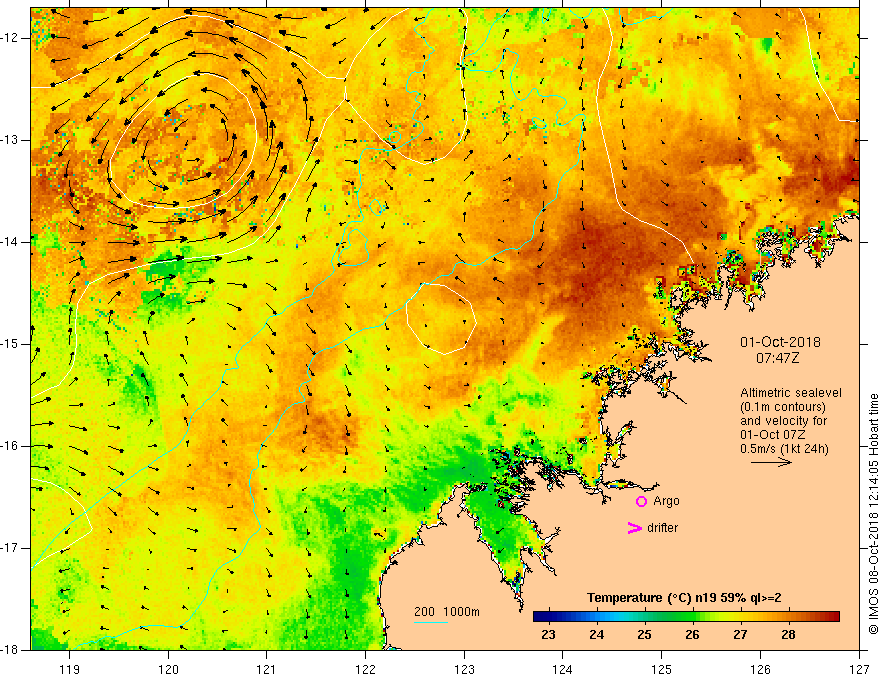880x680 pixels.
Task: Click the 'Temperature (°C) n19 59% ql>=2' title
Action: tap(684, 598)
